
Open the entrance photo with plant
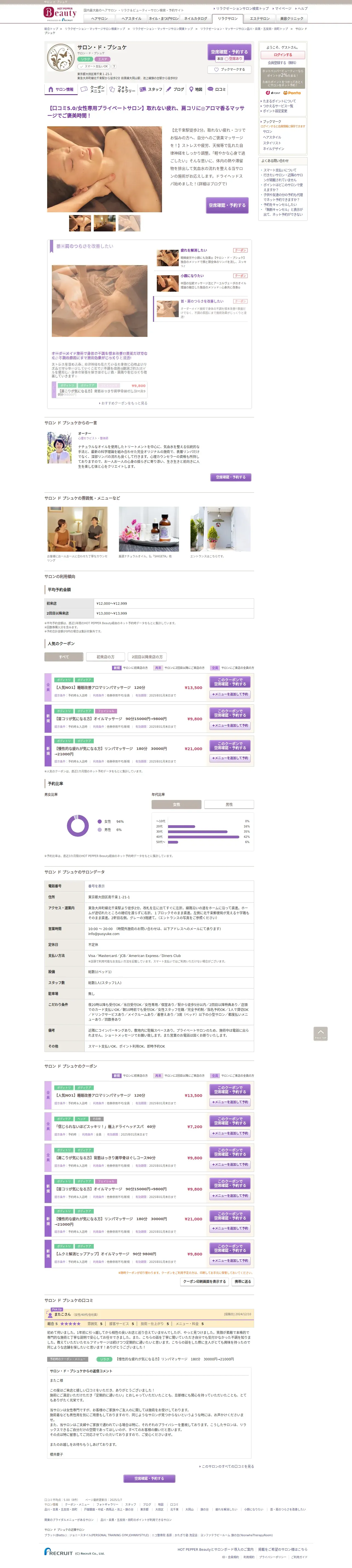pyautogui.click(x=220, y=529)
